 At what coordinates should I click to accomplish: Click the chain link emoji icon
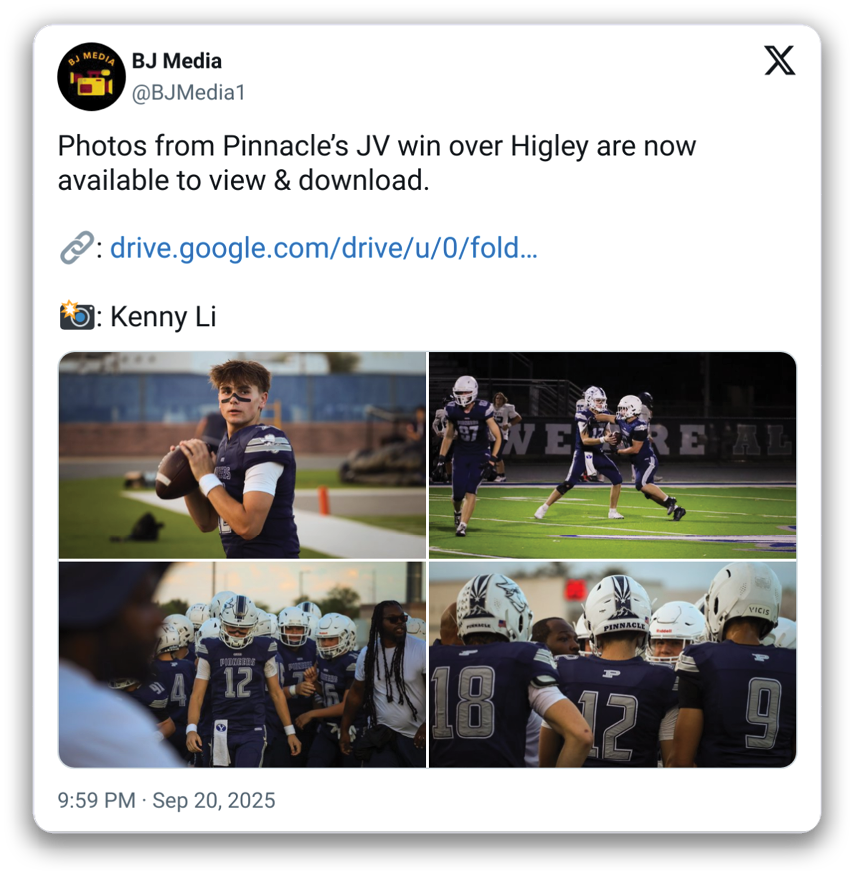click(x=76, y=247)
